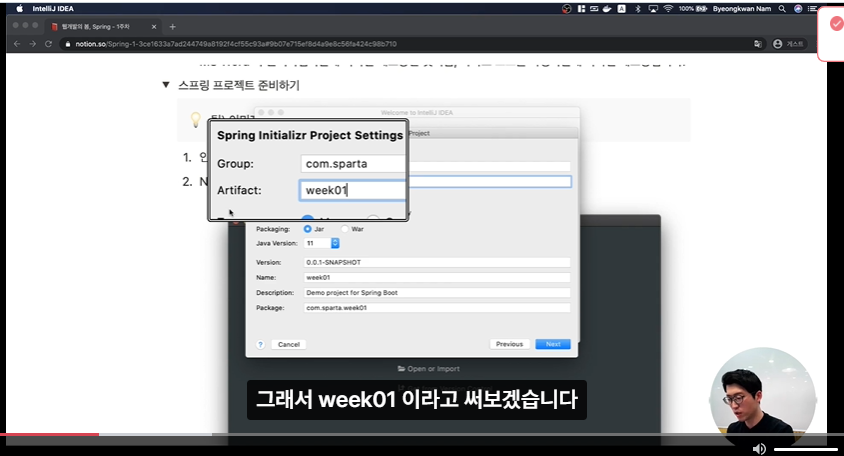Viewport: 844px width, 456px height.
Task: Click the lightbulb callout icon
Action: click(195, 119)
